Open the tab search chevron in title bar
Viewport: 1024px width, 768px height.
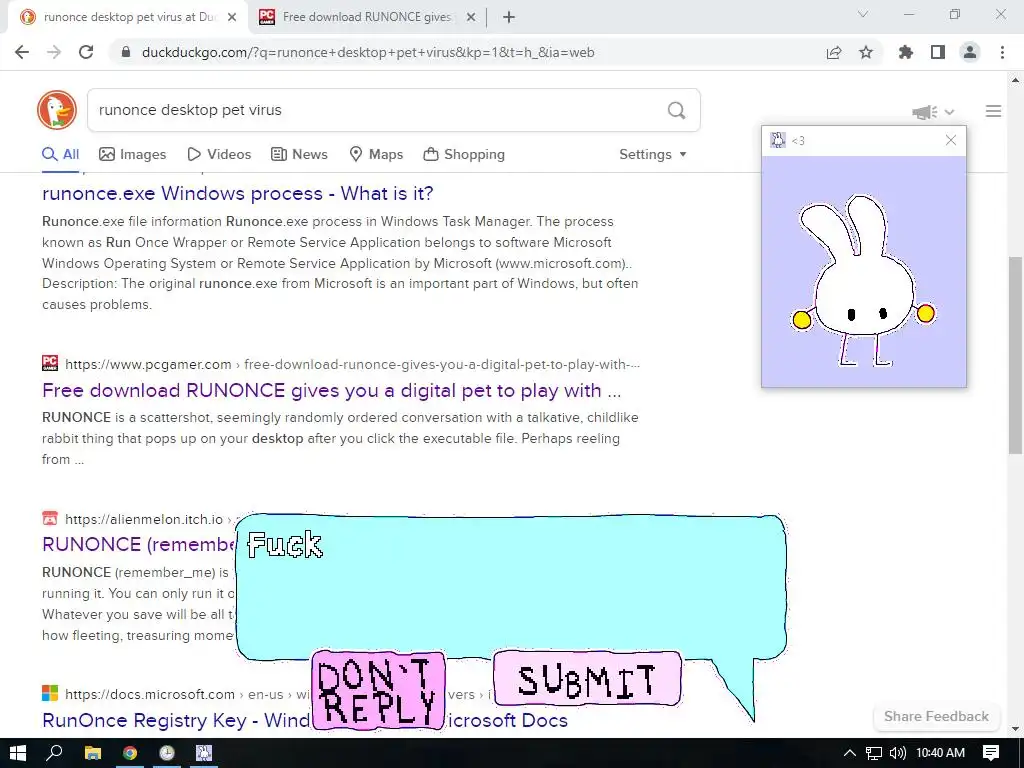(863, 14)
